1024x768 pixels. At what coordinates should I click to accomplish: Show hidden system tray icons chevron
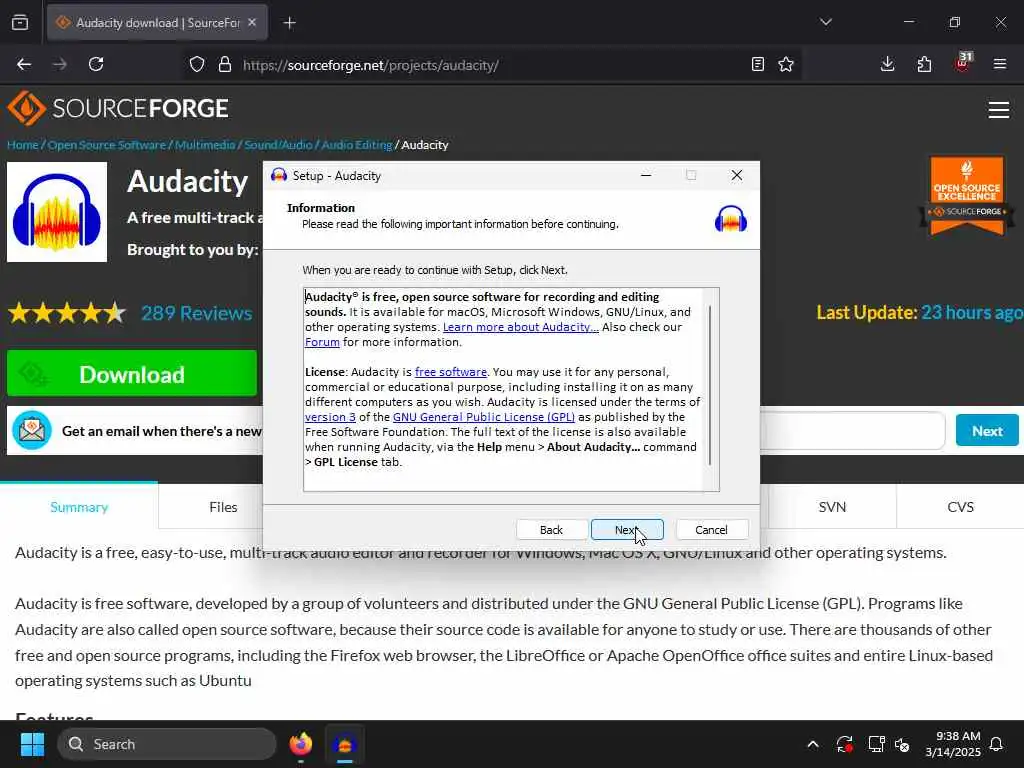[x=813, y=744]
